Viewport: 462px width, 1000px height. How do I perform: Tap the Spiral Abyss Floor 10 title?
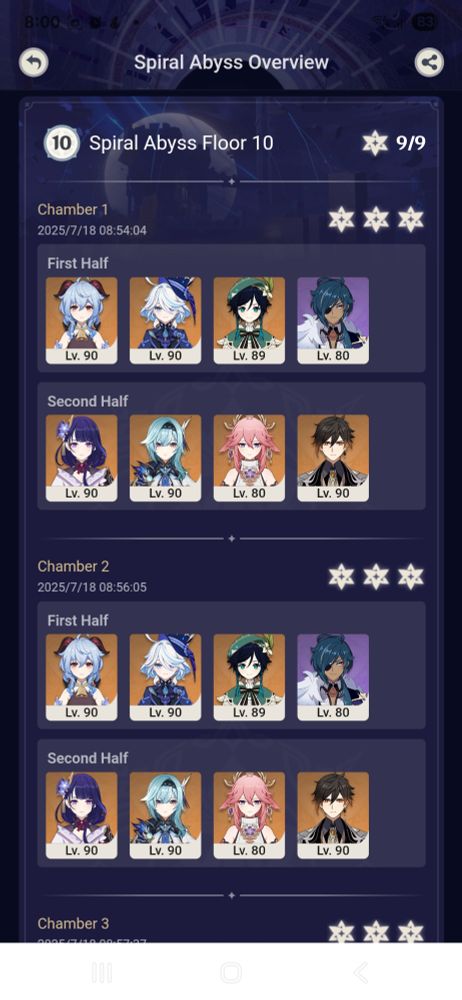click(x=181, y=143)
